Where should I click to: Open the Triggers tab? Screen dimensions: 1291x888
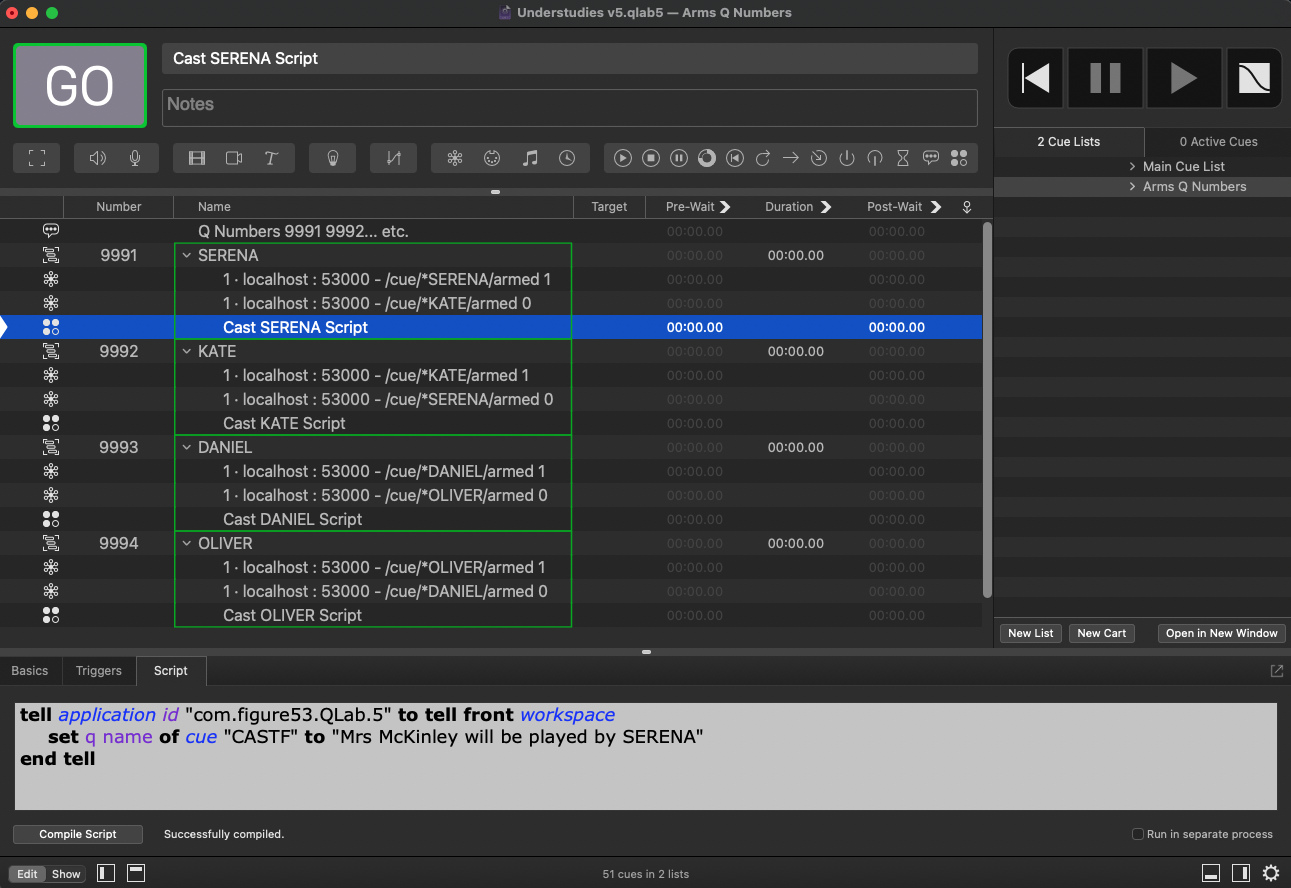coord(98,671)
